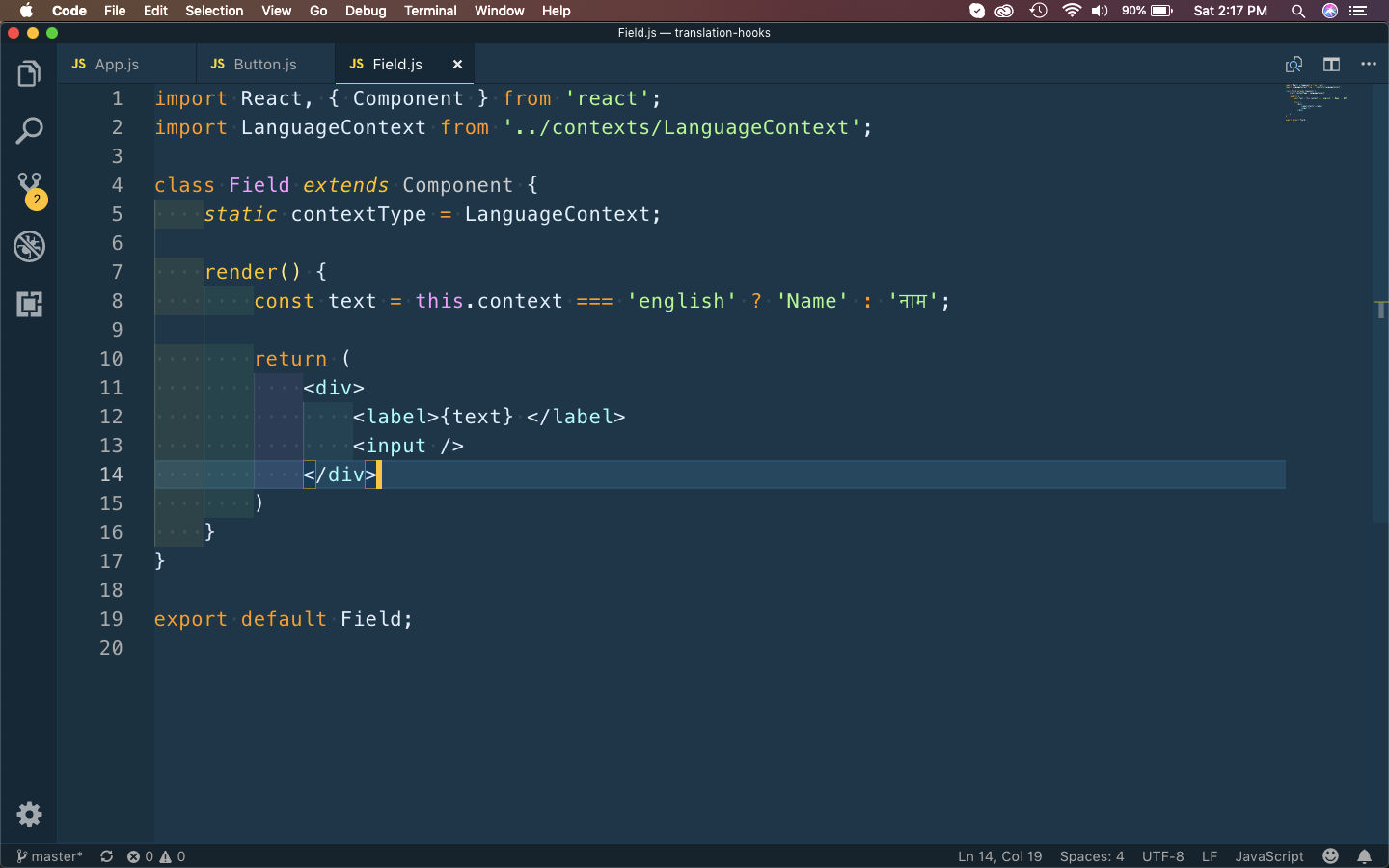The image size is (1389, 868).
Task: Click the Creative Cloud menu bar icon
Action: click(x=1004, y=11)
